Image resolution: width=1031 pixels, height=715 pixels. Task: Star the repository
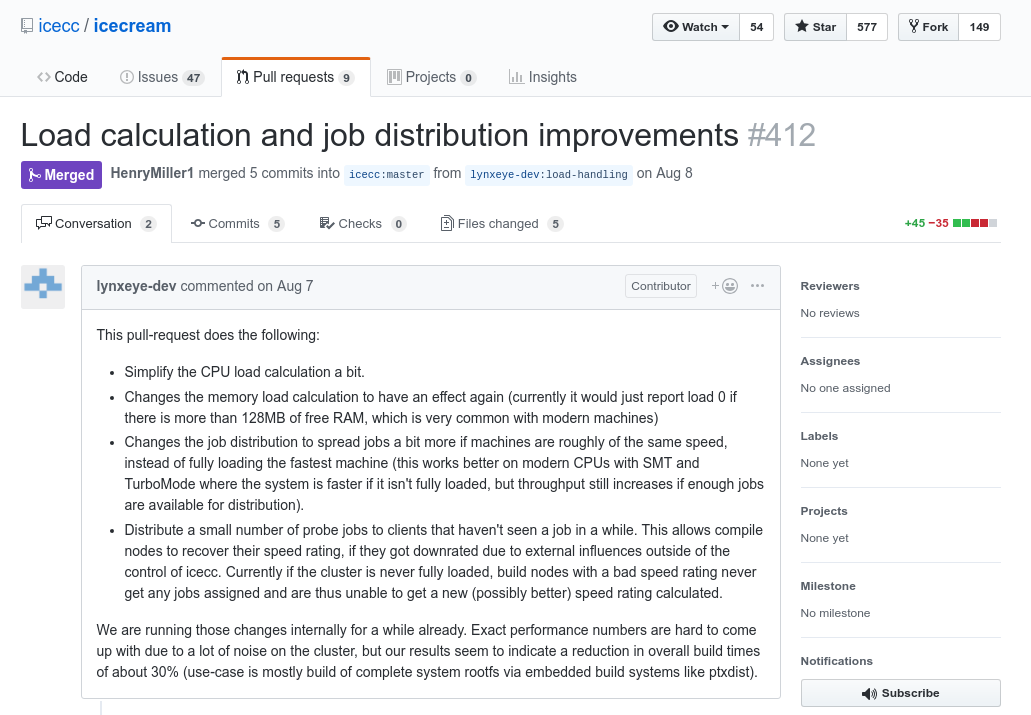tap(815, 27)
